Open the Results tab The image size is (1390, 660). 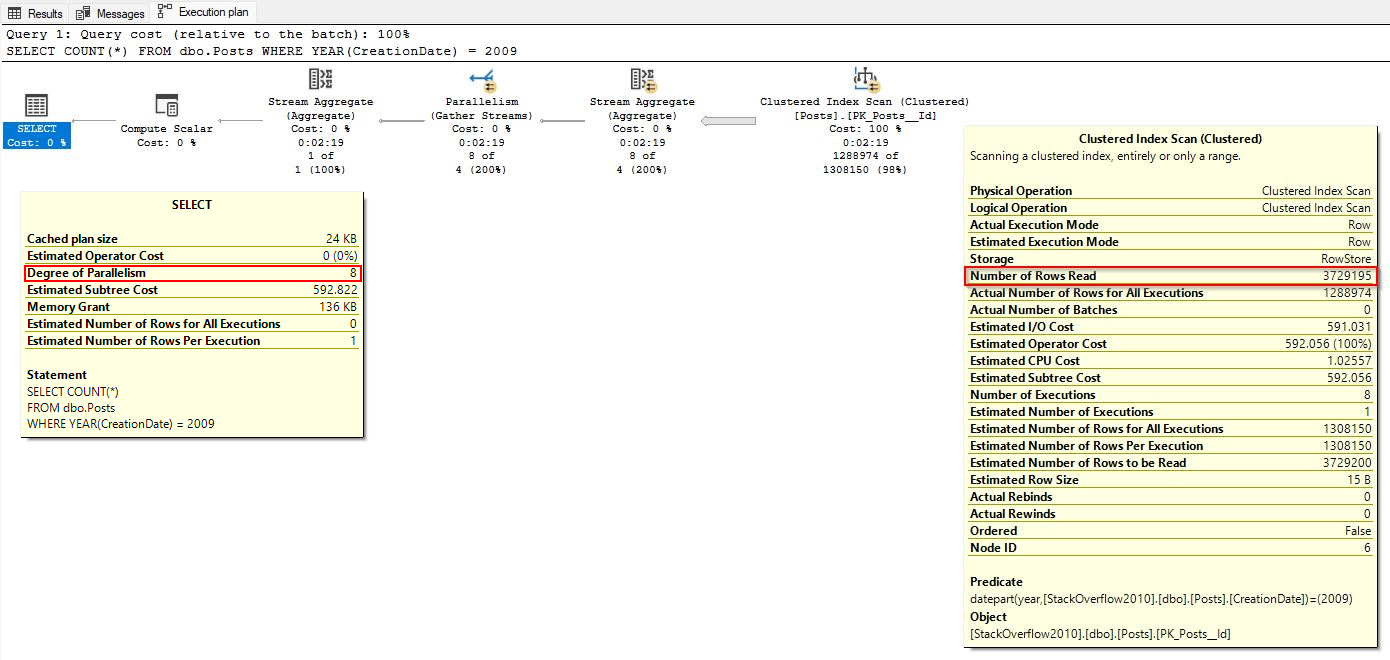coord(35,13)
